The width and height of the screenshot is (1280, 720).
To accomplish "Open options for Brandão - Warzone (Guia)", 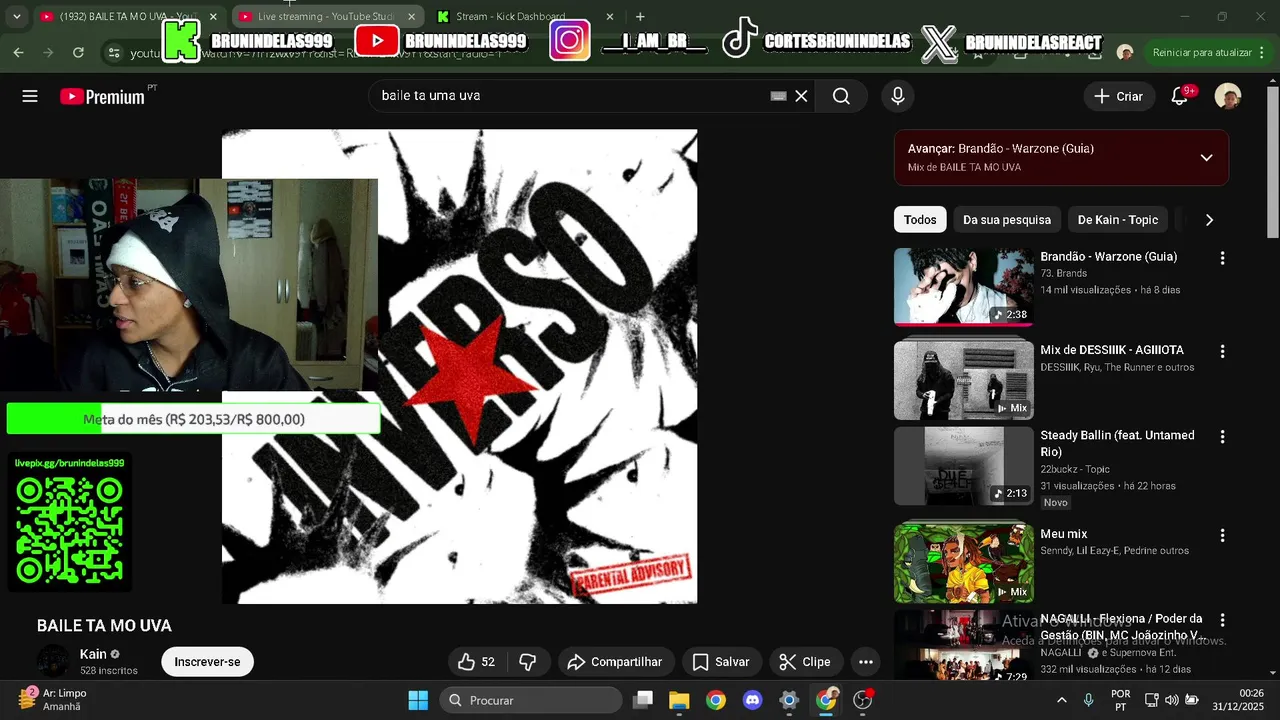I will coord(1222,258).
